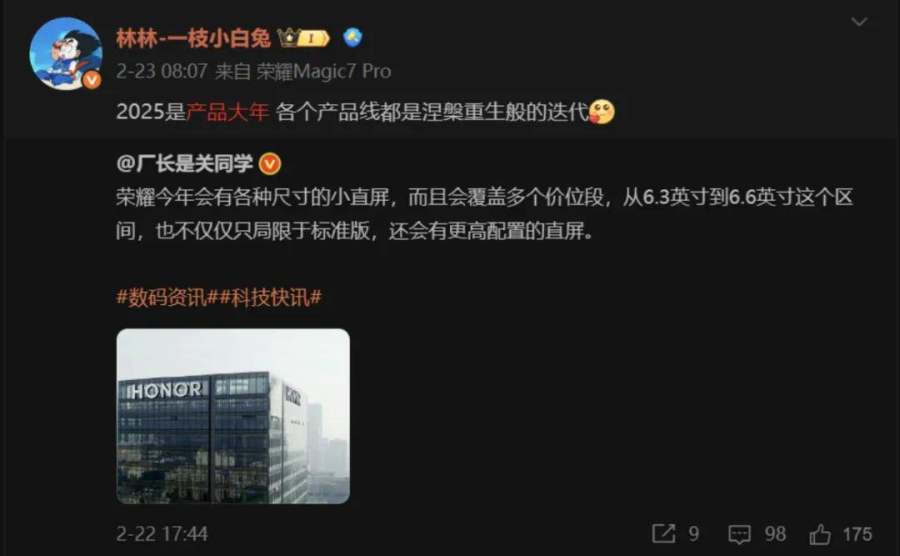
Task: Open the #科技快讯# hashtag topic
Action: click(270, 297)
